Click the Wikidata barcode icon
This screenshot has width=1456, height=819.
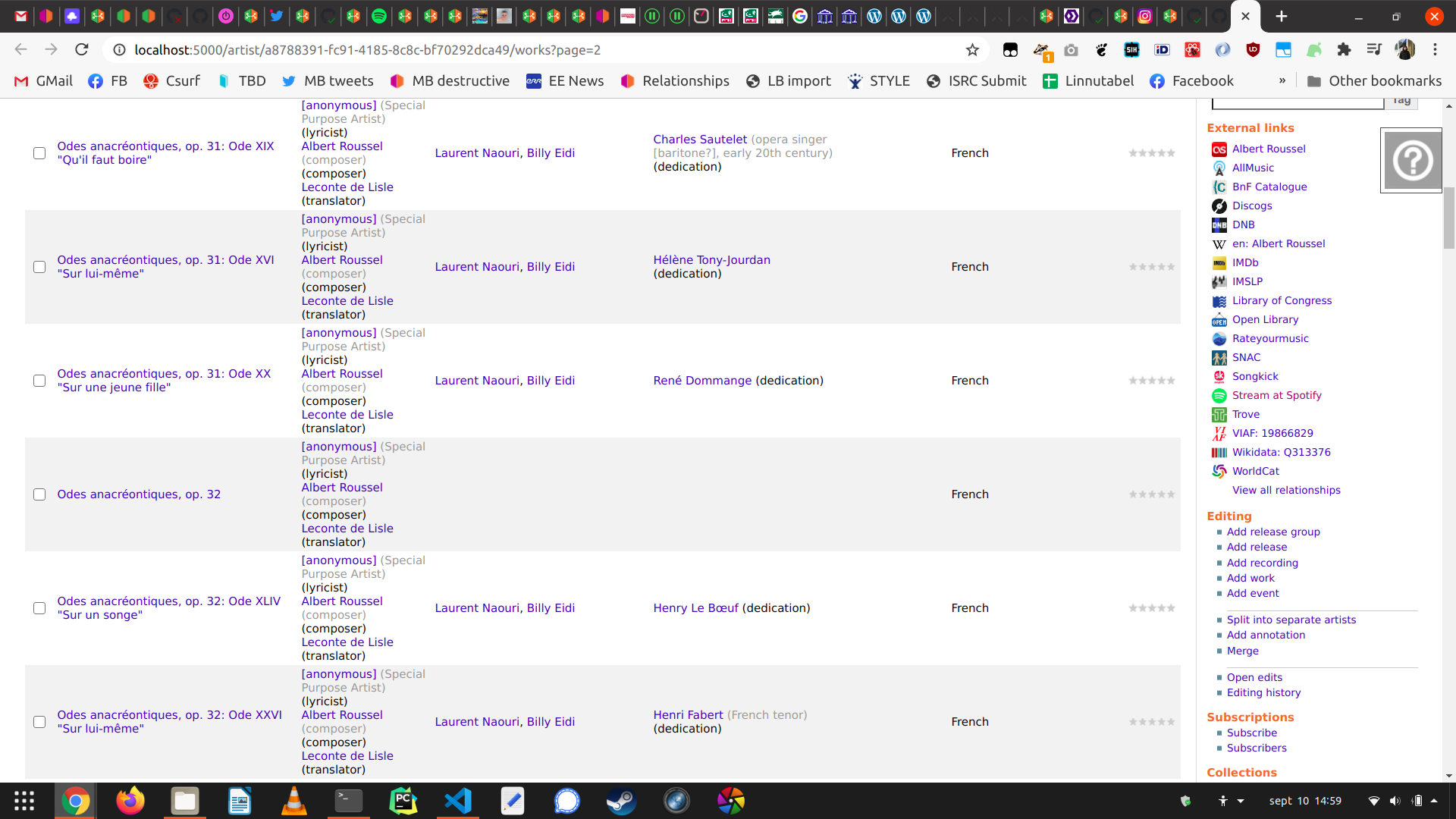[x=1219, y=453]
